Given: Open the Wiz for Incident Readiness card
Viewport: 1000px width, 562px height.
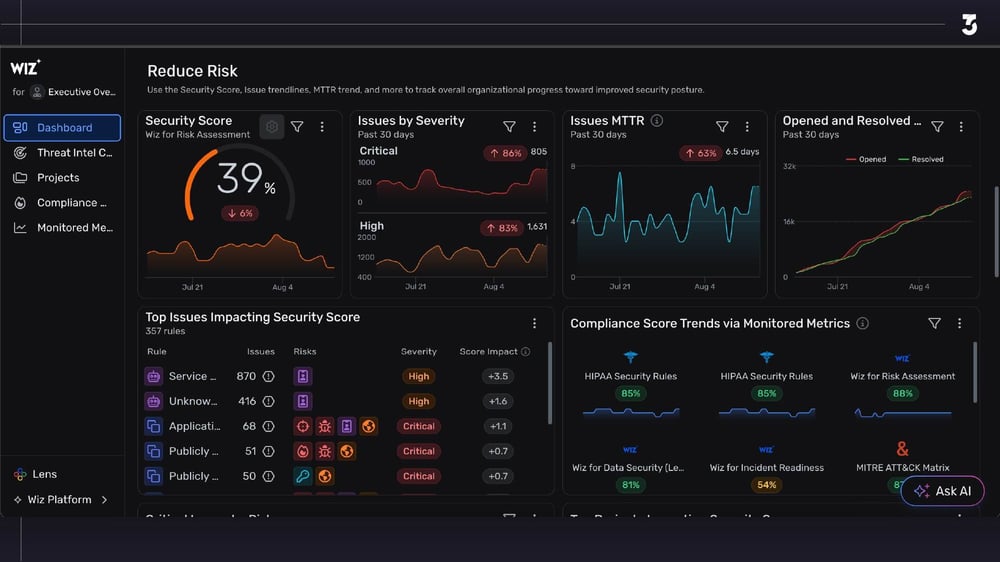Looking at the screenshot, I should pos(767,469).
